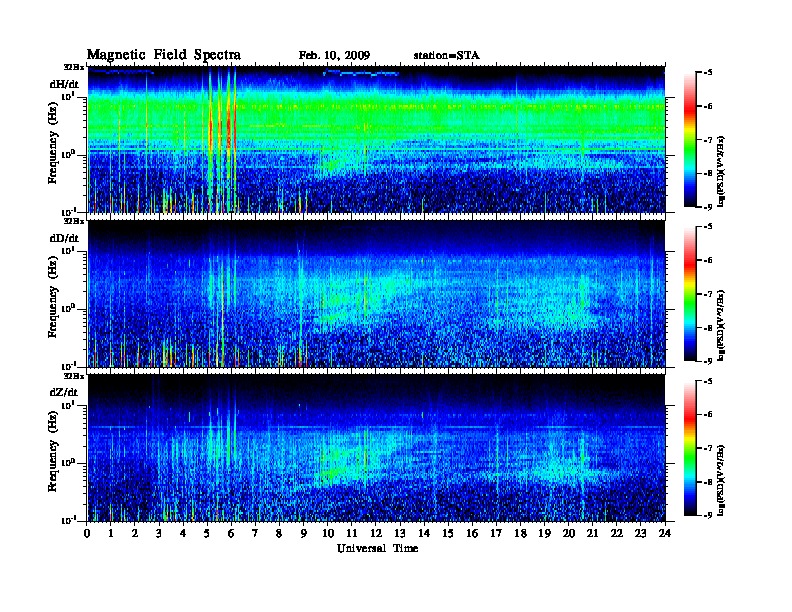
Task: Click hour 21 on the Universal Time axis
Action: pyautogui.click(x=592, y=533)
